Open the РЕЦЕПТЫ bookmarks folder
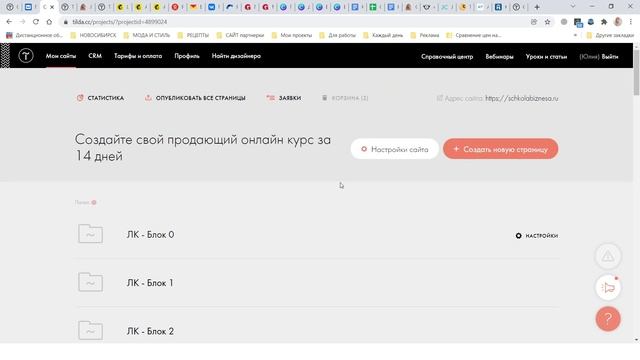 pos(193,35)
